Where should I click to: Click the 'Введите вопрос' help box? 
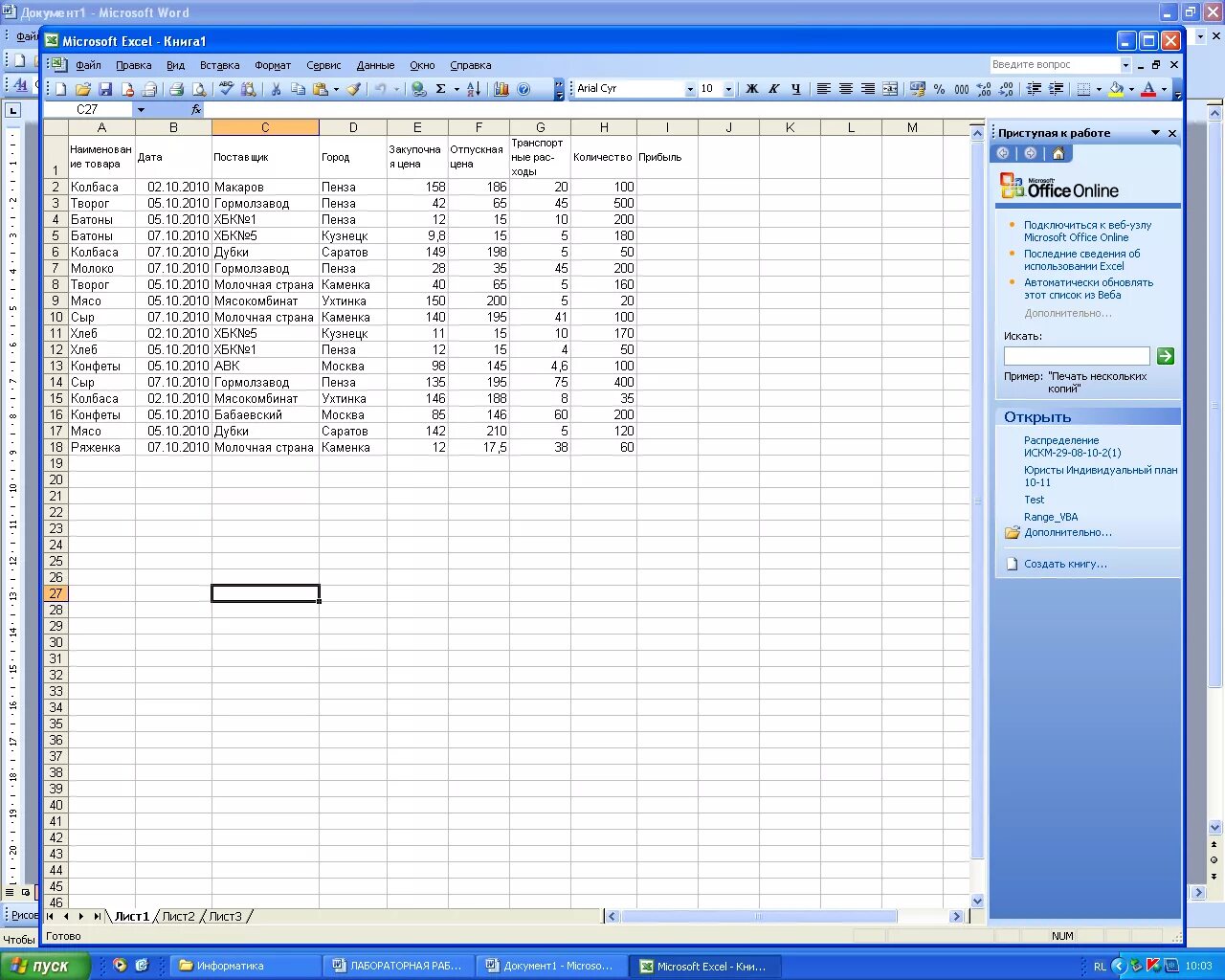pos(1055,65)
